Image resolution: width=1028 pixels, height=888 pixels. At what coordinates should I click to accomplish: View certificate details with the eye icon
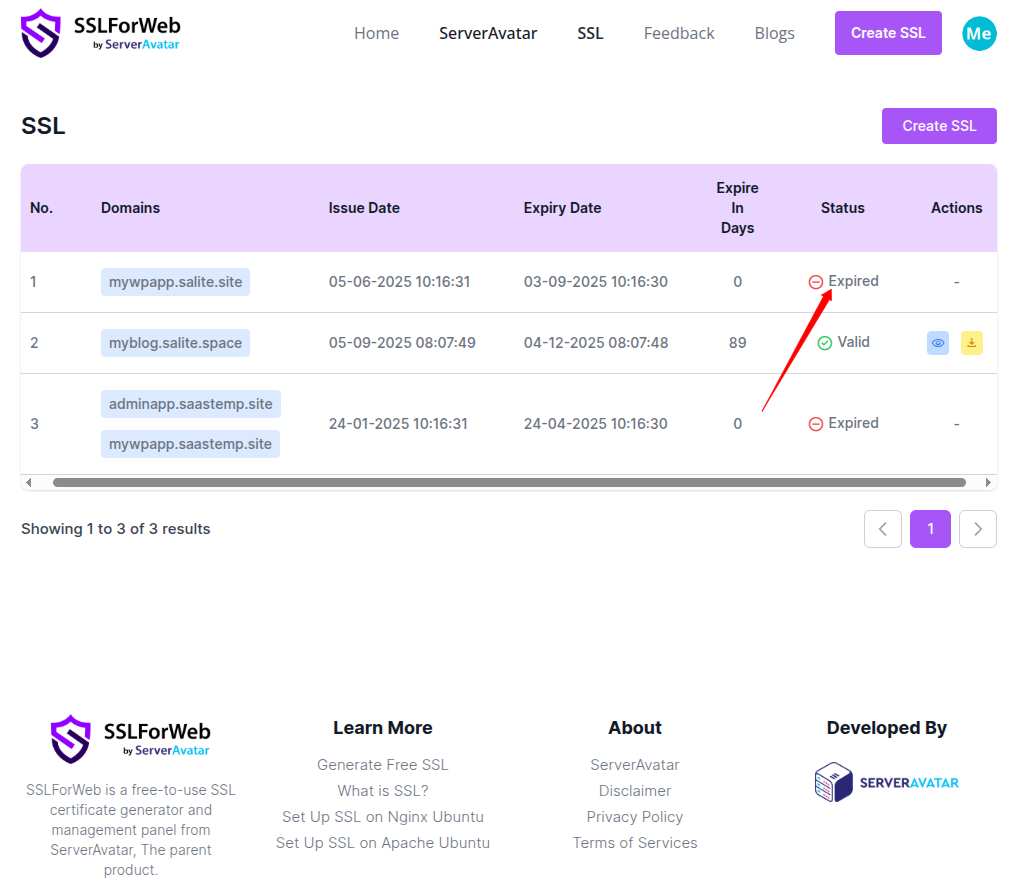937,342
